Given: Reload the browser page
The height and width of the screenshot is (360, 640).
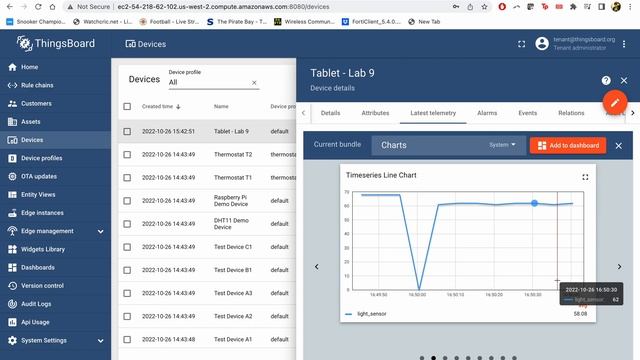Looking at the screenshot, I should [38, 7].
